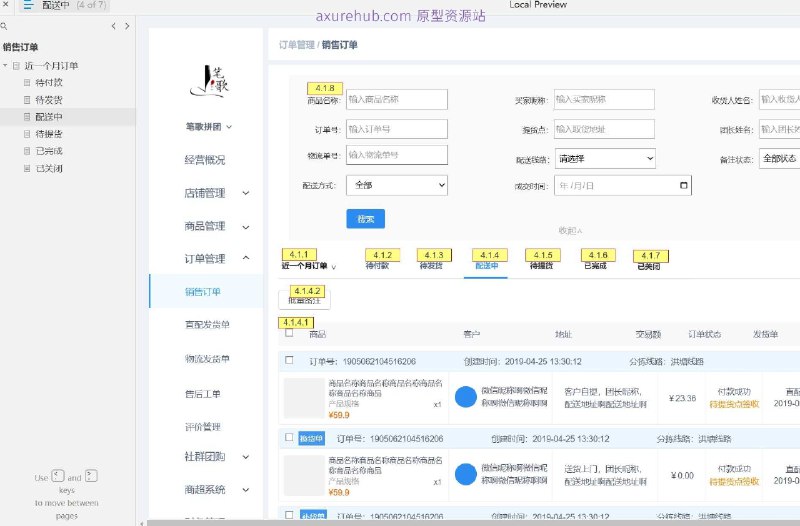Open 评价管理 in the side menu
800x526 pixels.
(203, 427)
